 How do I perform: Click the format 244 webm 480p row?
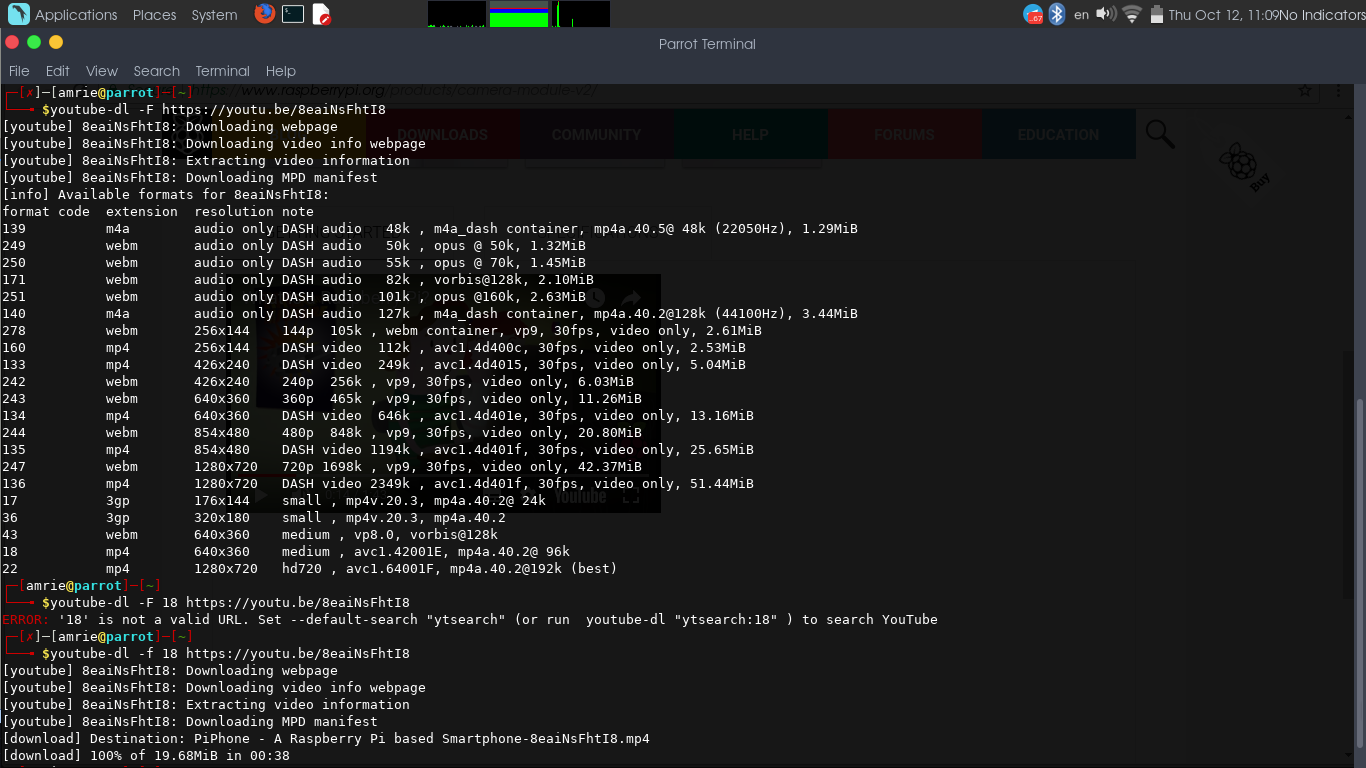click(x=322, y=433)
